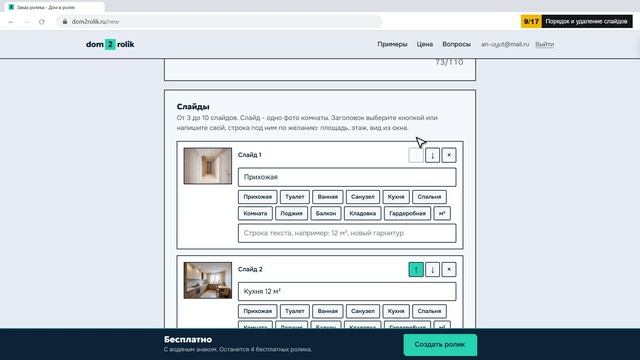The image size is (640, 360).
Task: Click the dom2rolik logo
Action: (110, 44)
